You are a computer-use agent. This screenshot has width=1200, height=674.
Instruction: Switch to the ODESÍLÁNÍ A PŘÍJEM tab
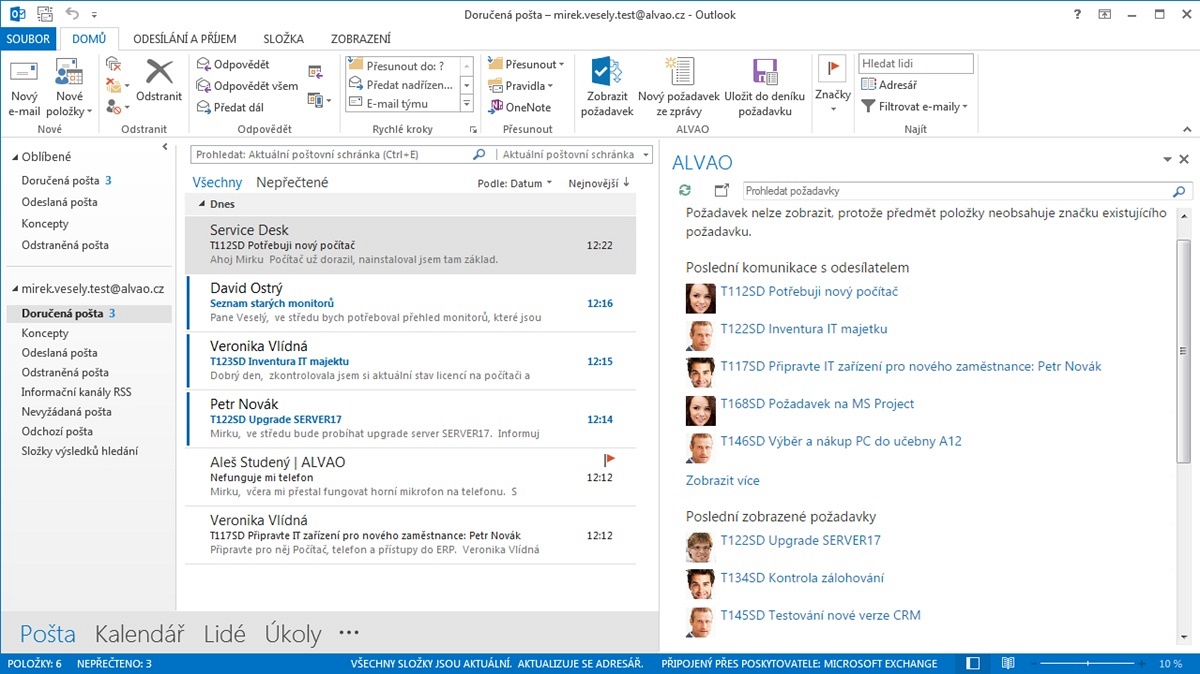[185, 39]
